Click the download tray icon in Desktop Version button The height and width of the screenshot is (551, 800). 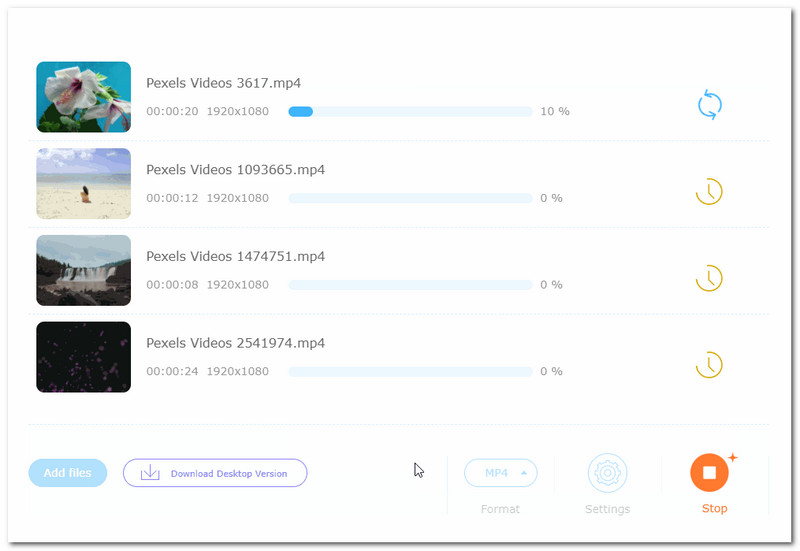[150, 473]
